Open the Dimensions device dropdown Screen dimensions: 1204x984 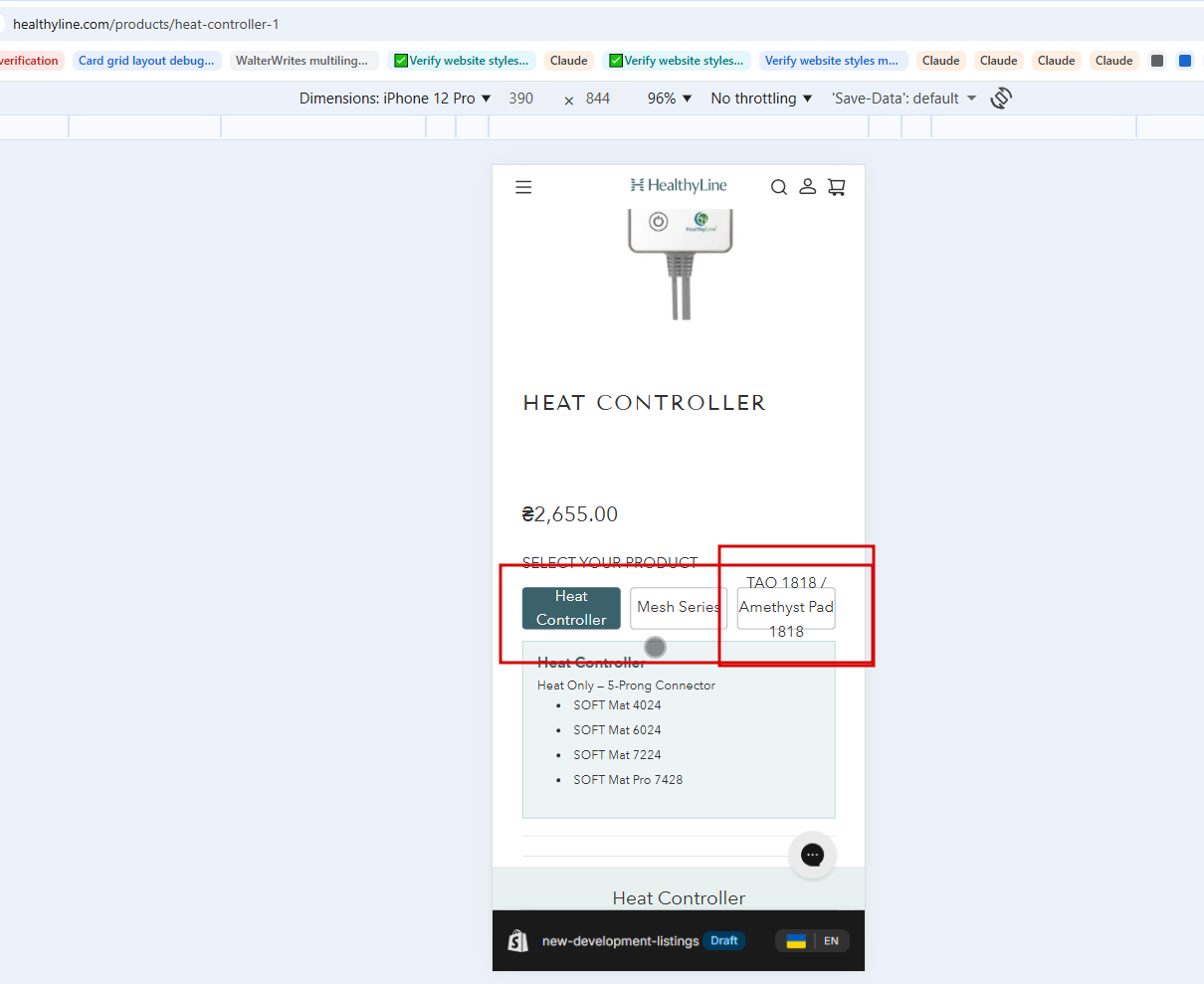pos(395,98)
